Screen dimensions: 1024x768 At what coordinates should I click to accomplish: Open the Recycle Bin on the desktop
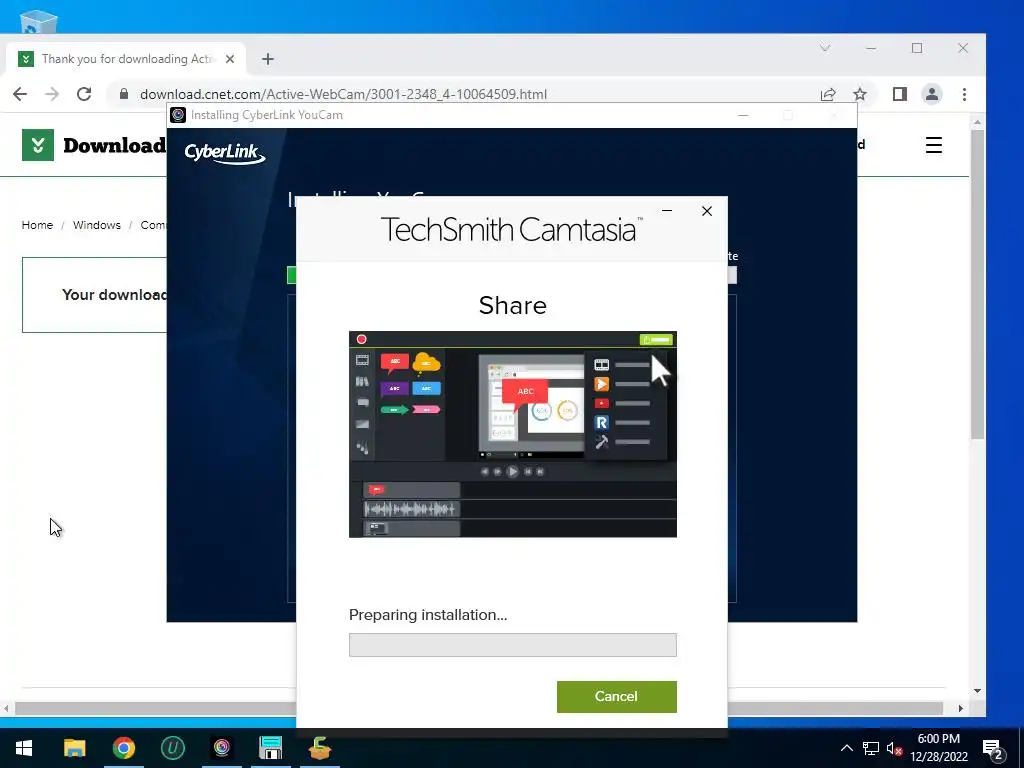tap(39, 22)
